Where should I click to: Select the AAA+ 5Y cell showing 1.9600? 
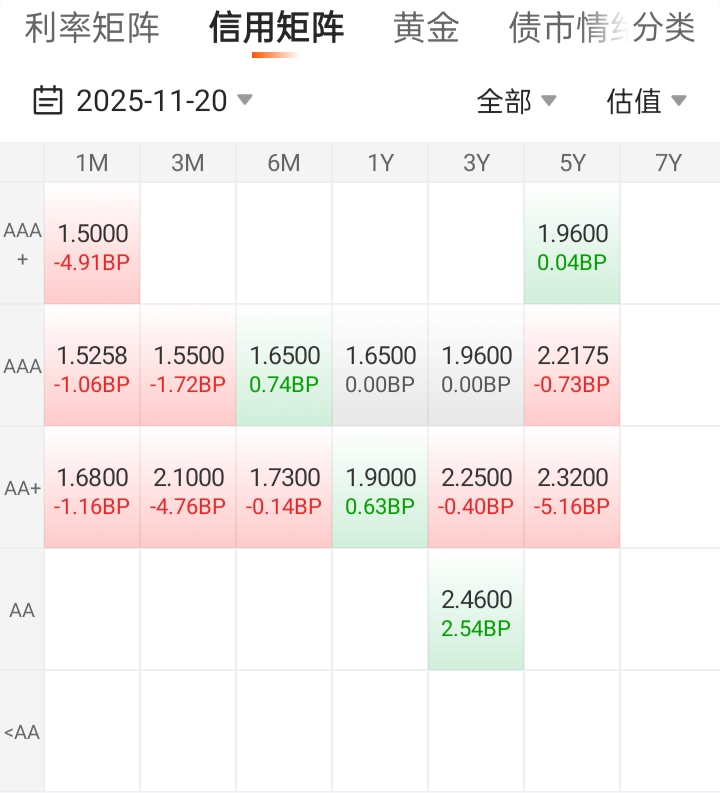tap(572, 246)
